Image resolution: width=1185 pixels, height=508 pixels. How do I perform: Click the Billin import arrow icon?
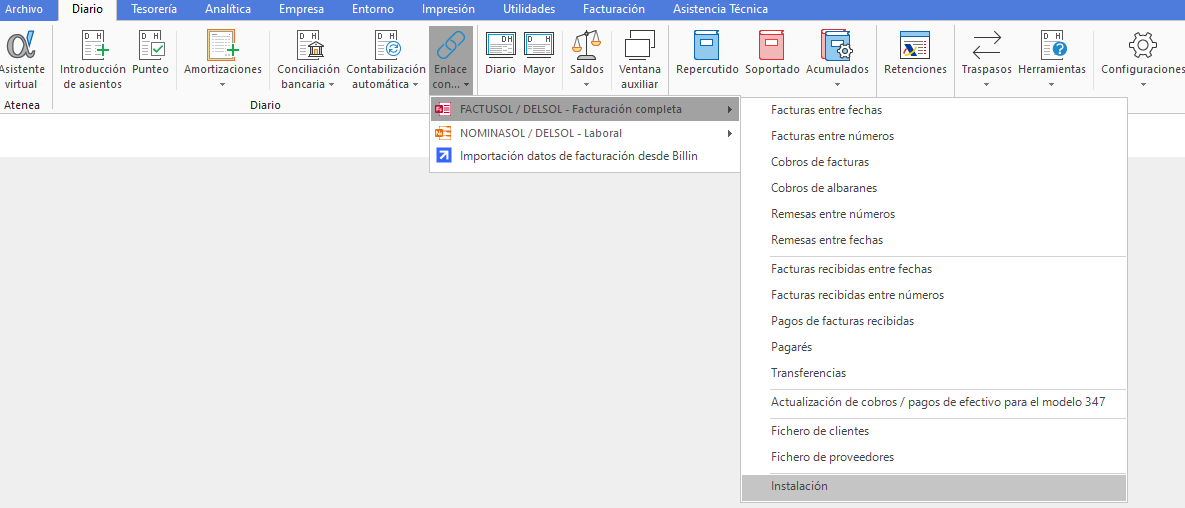[x=444, y=156]
